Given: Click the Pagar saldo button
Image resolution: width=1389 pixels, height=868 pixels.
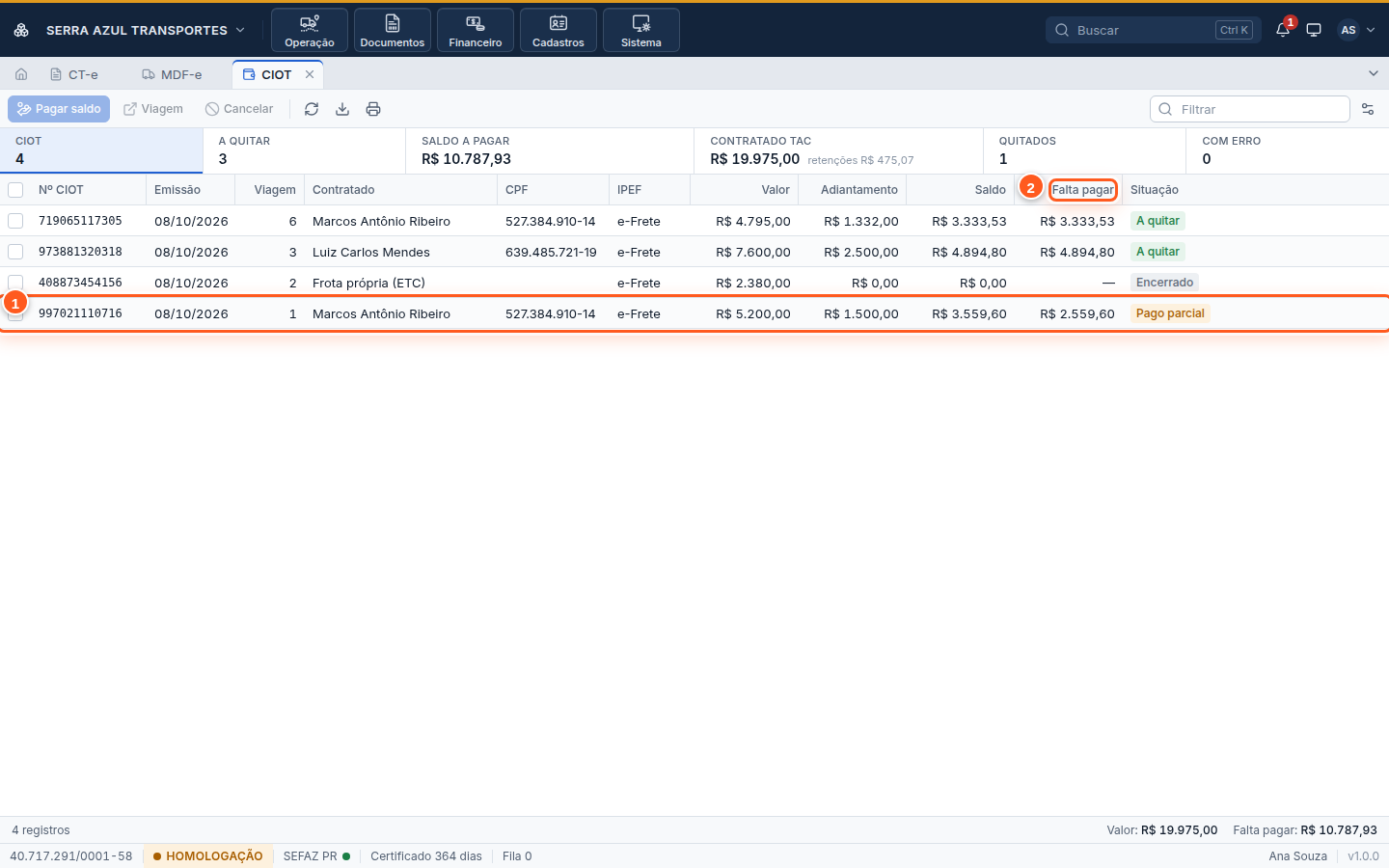Looking at the screenshot, I should [x=59, y=109].
